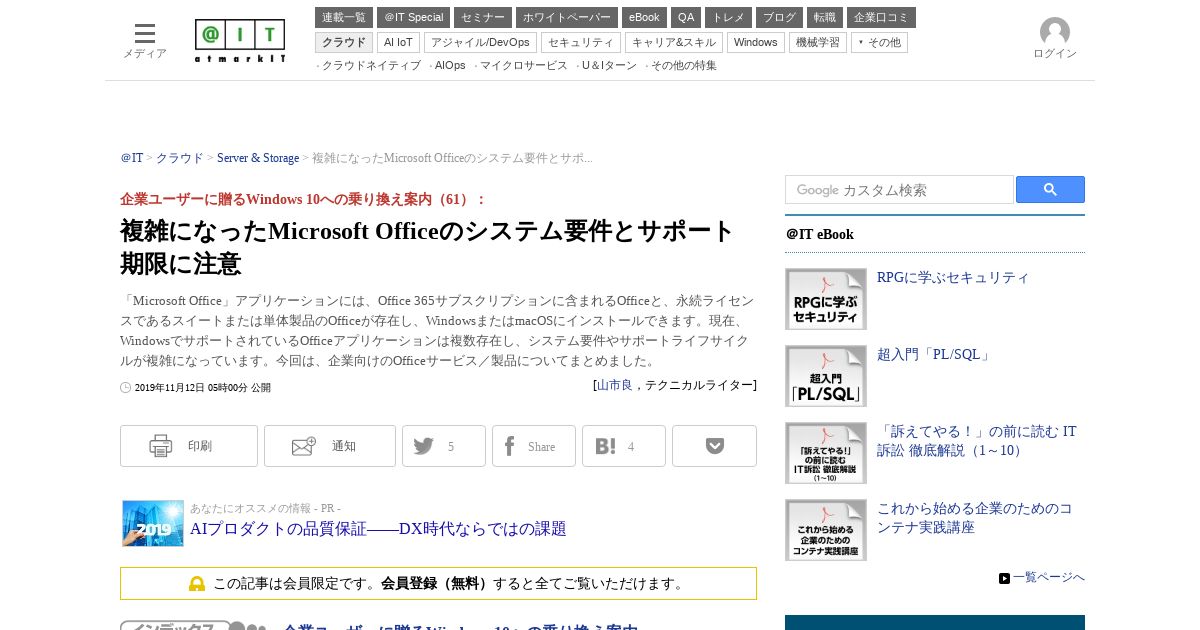
Task: Open これから始める企業のためのコンテナ link
Action: point(975,518)
